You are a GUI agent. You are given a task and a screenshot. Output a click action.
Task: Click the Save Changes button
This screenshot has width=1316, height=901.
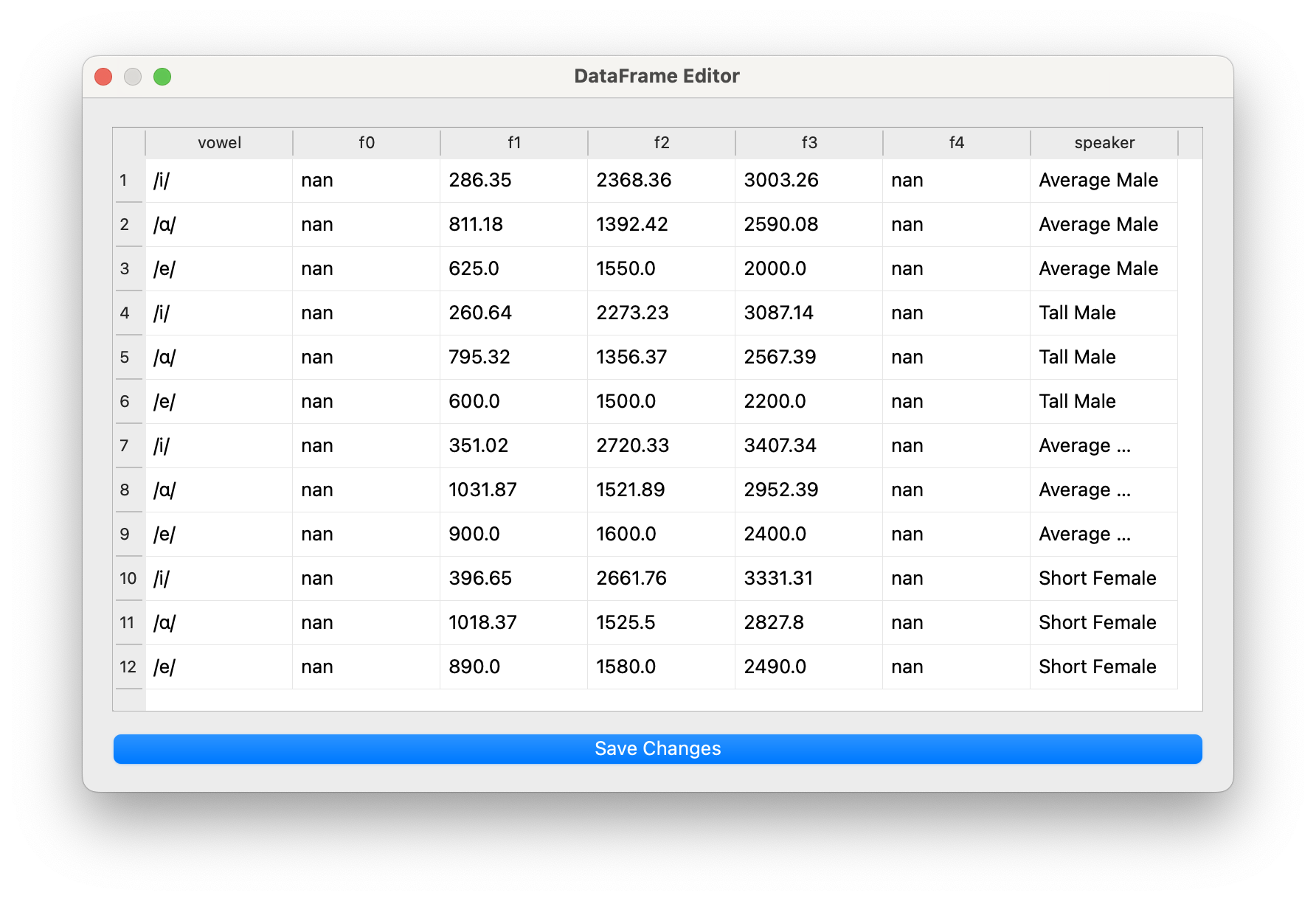tap(657, 748)
